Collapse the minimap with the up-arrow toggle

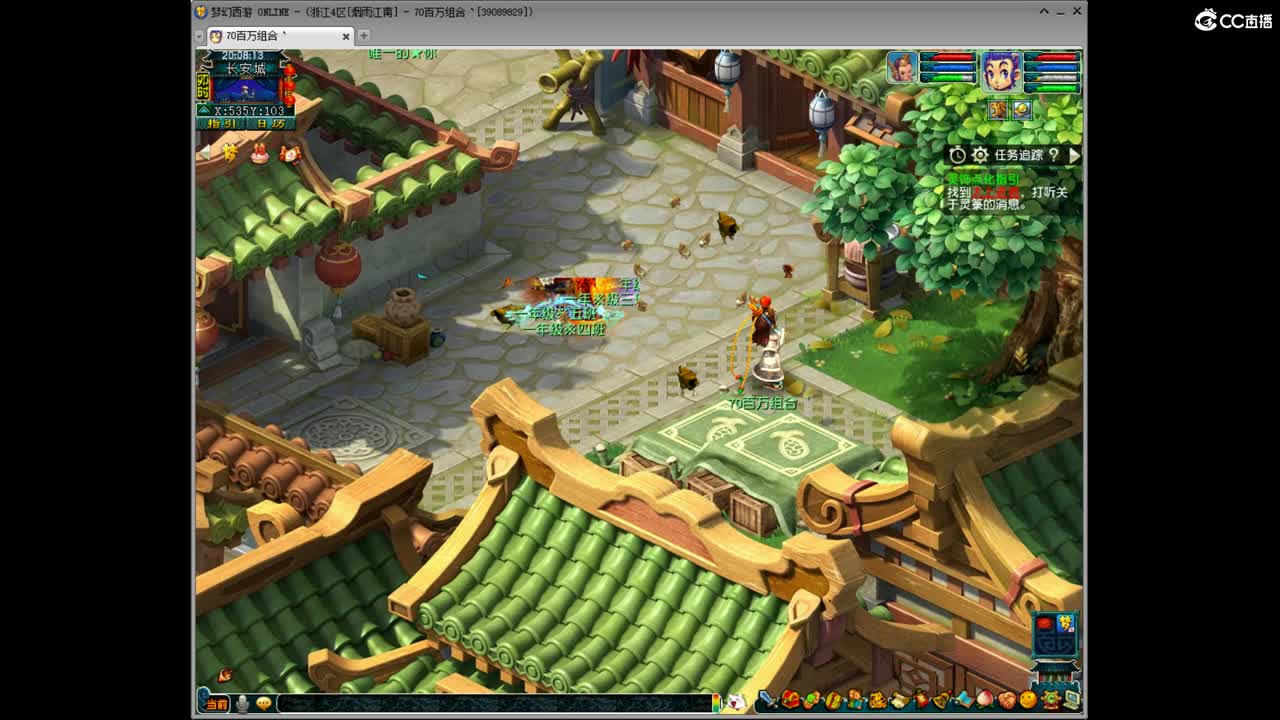[x=204, y=110]
